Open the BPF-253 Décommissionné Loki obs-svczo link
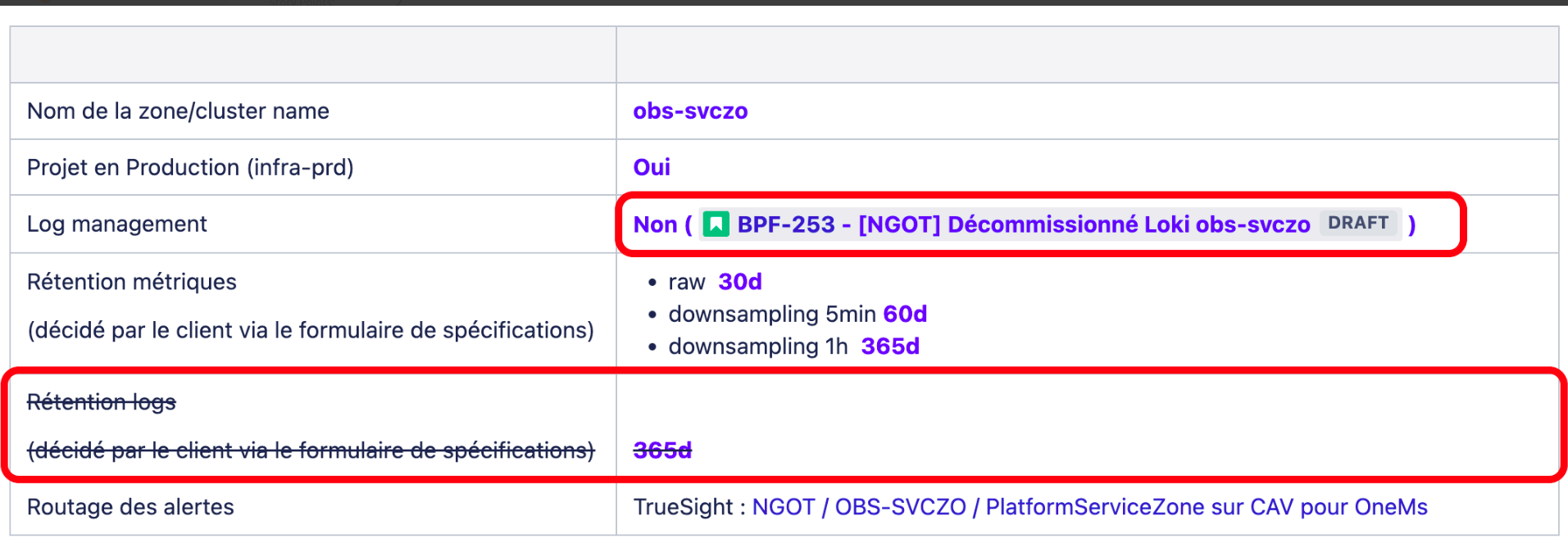This screenshot has height=557, width=1568. point(1023,224)
